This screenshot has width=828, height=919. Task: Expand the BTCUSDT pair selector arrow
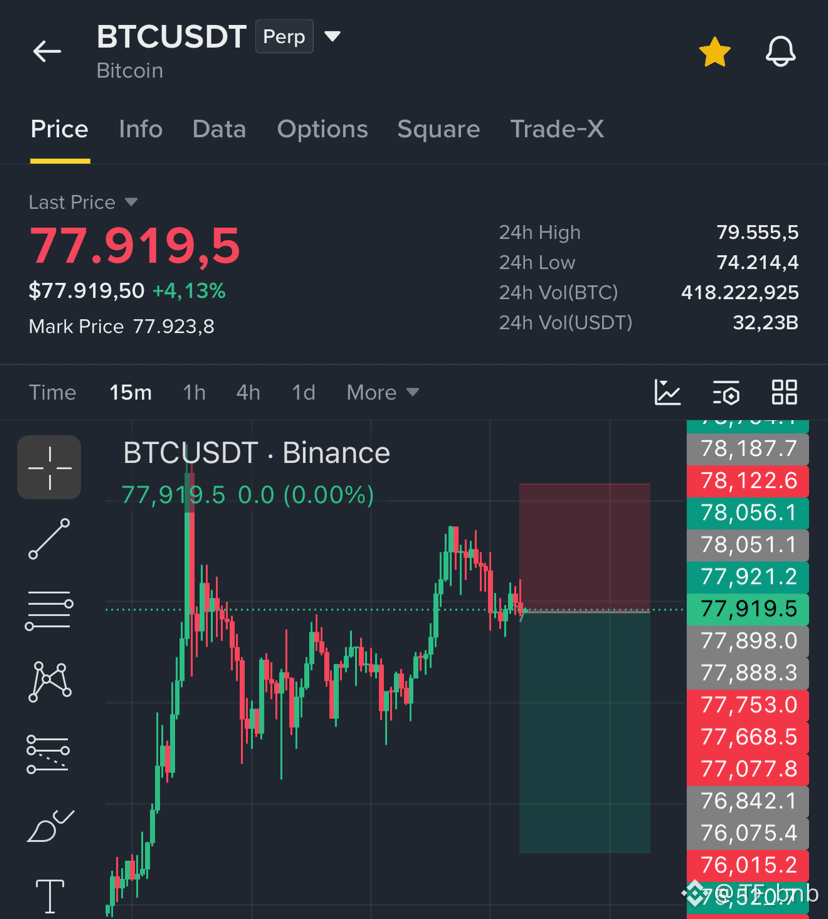333,36
